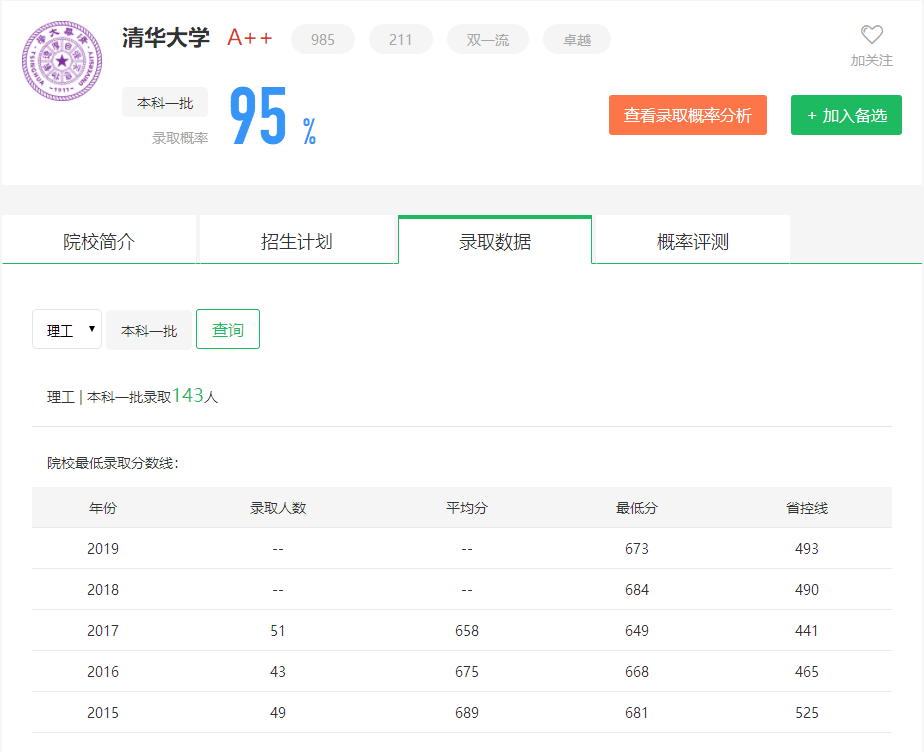
Task: Click the 143 admitted count
Action: coord(188,395)
